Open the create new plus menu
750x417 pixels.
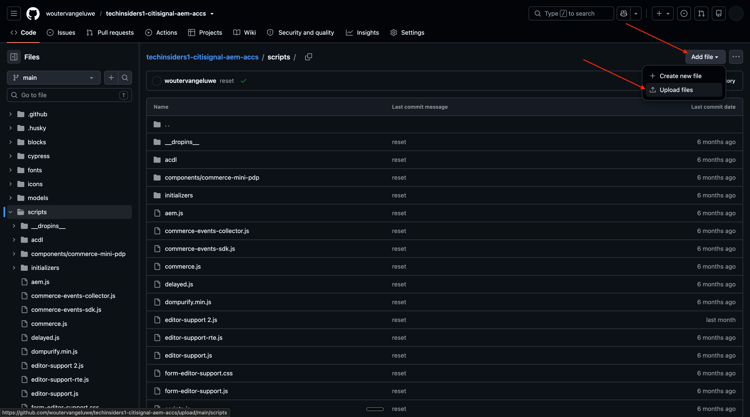pos(662,13)
